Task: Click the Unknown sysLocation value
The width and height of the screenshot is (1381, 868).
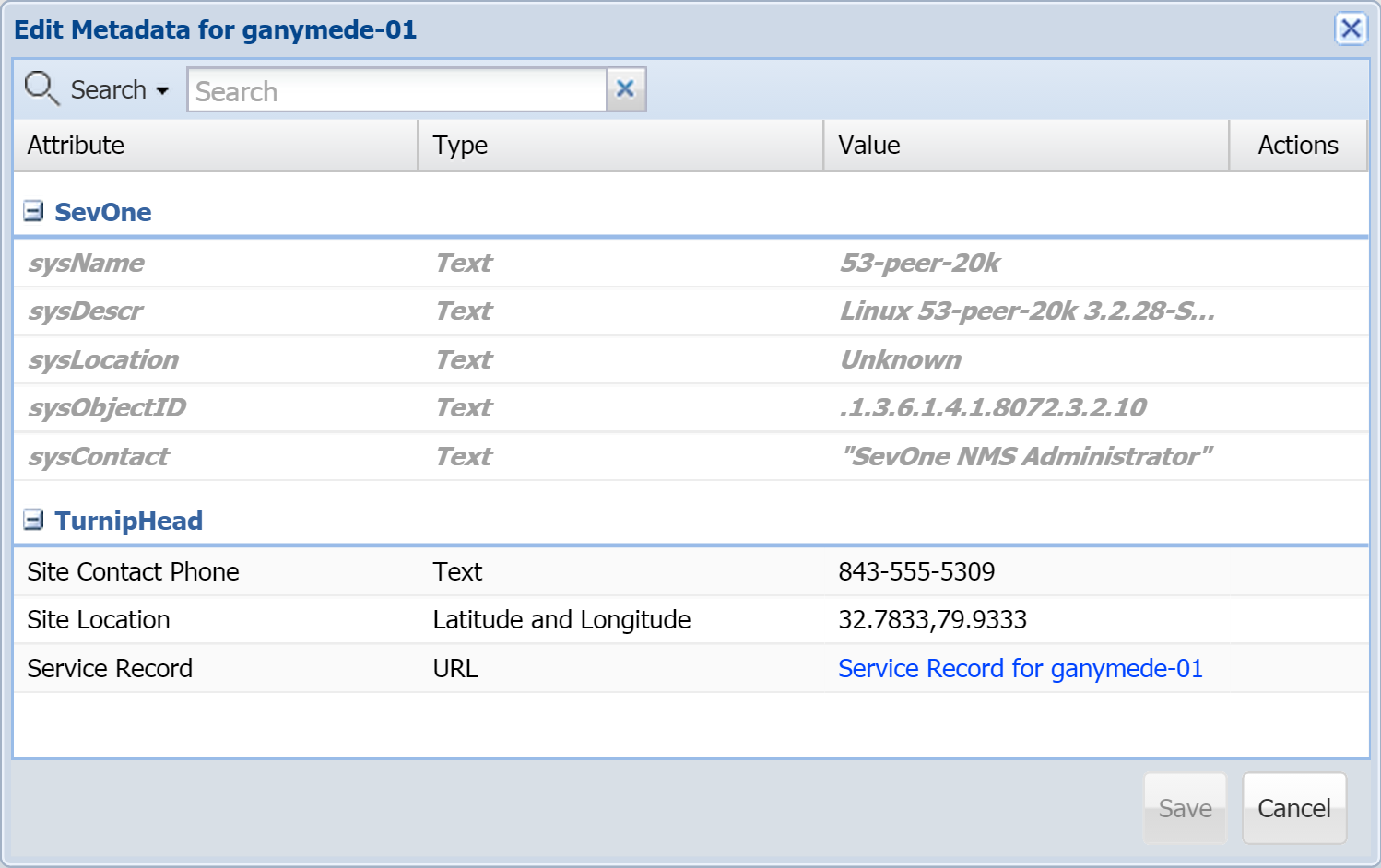Action: click(900, 359)
